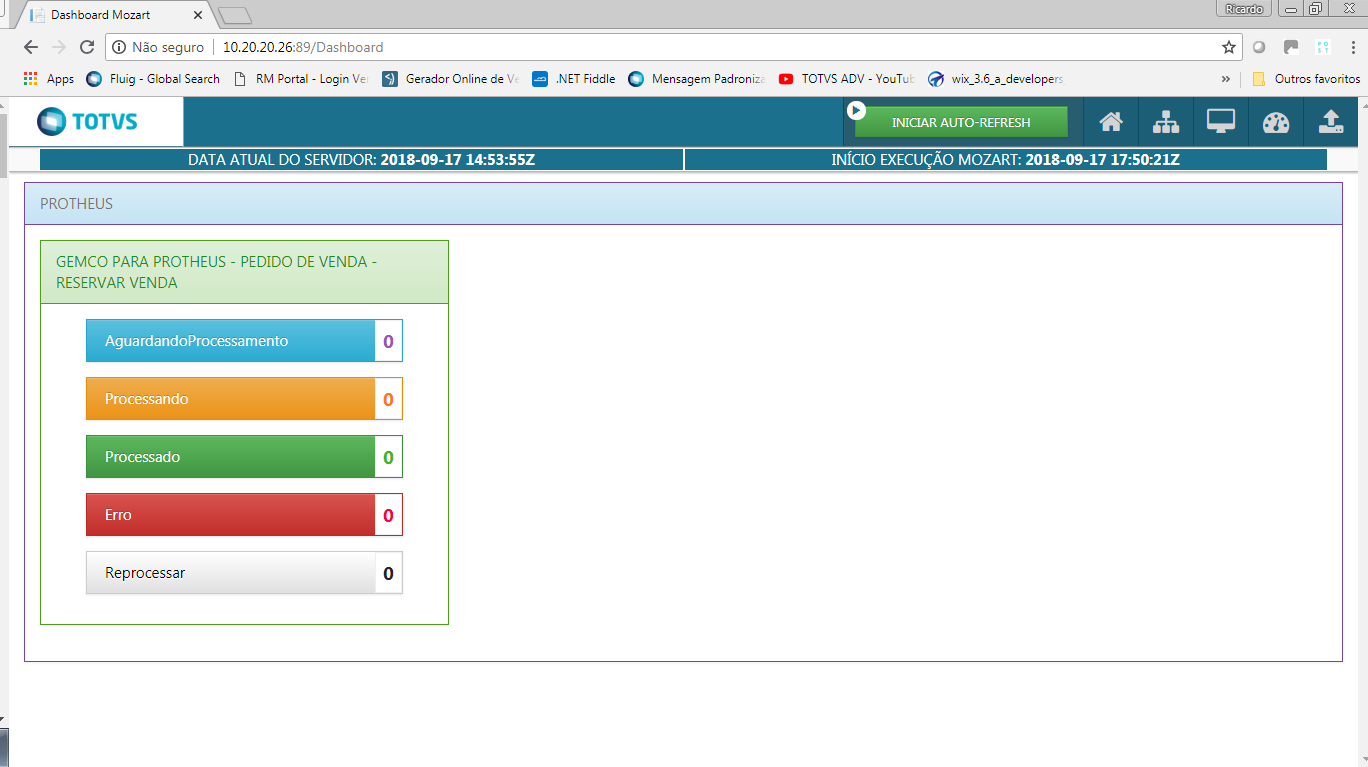Start auto-refresh with the green button
1368x767 pixels.
(961, 122)
